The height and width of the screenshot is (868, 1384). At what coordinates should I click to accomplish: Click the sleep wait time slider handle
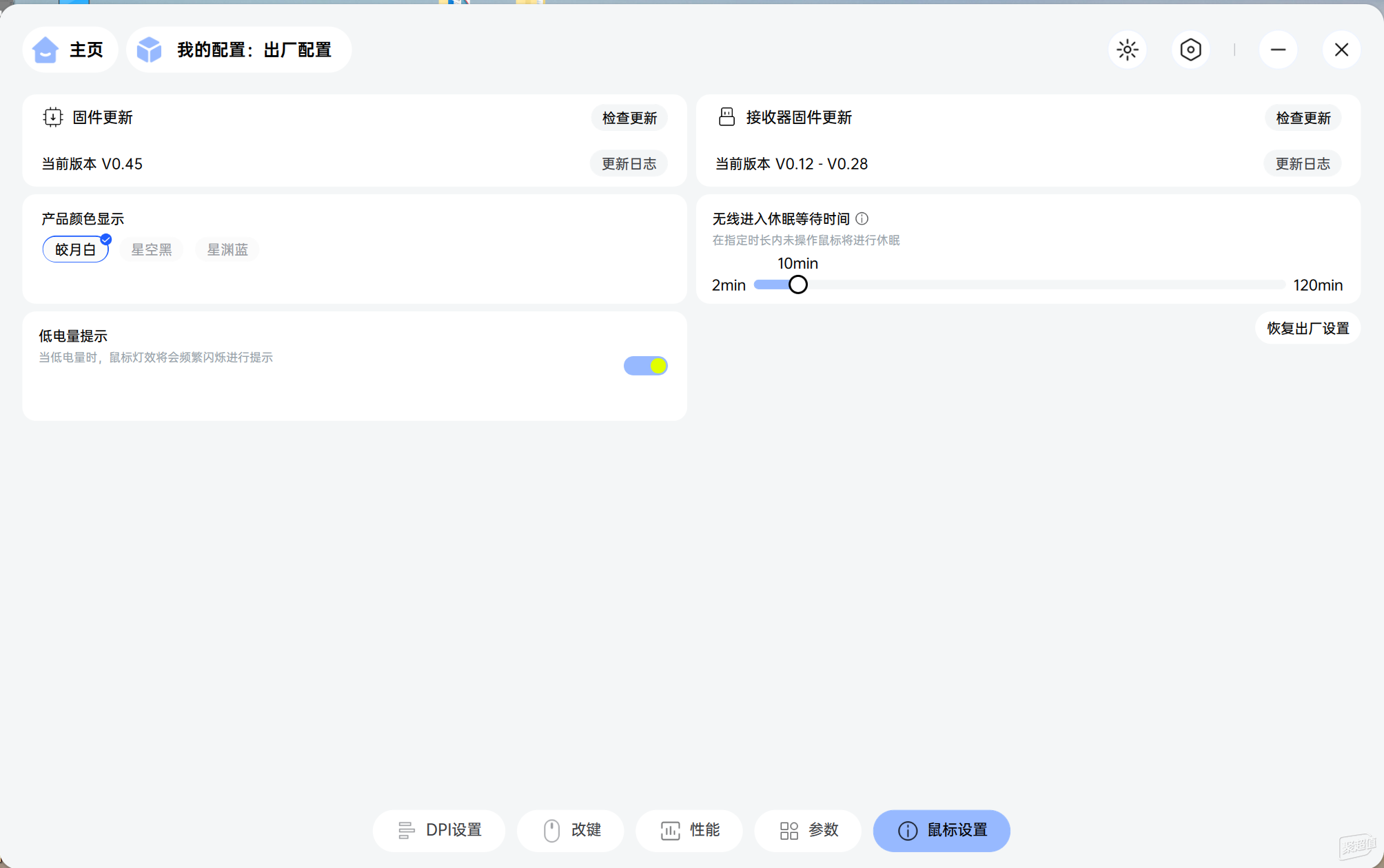pyautogui.click(x=797, y=285)
